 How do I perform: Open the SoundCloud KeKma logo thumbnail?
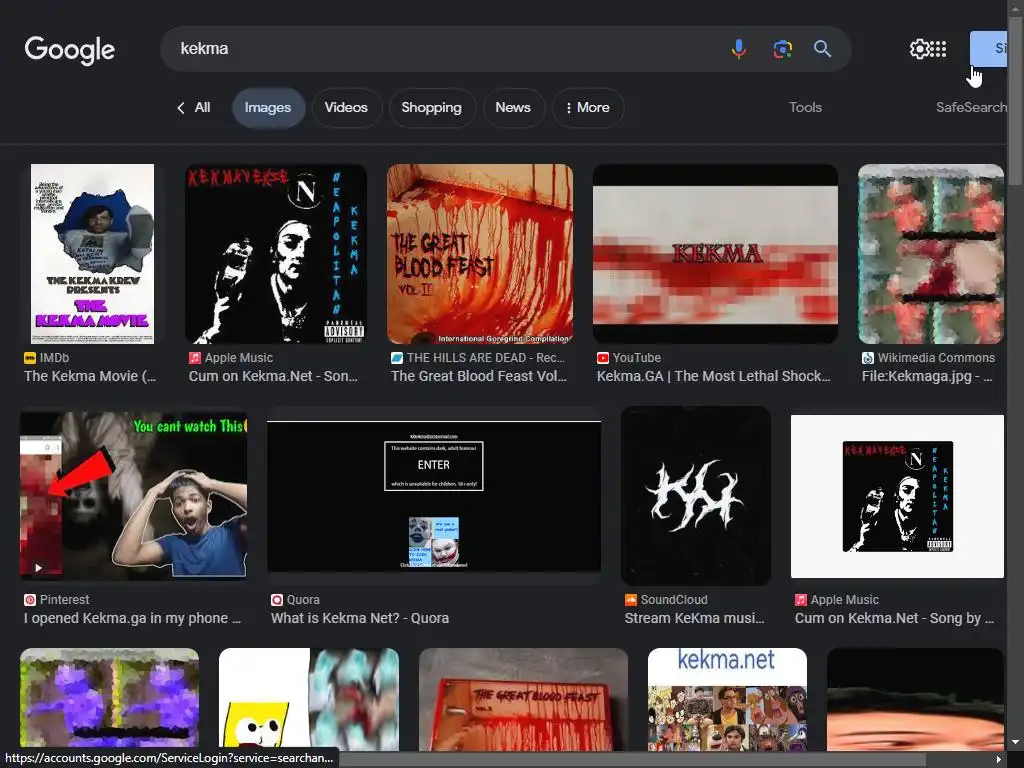pyautogui.click(x=696, y=496)
